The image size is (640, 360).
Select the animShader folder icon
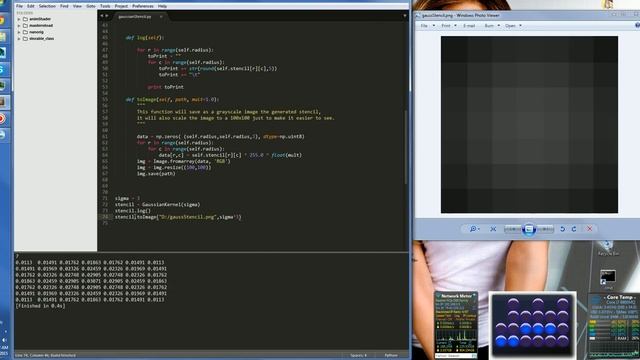pos(25,19)
